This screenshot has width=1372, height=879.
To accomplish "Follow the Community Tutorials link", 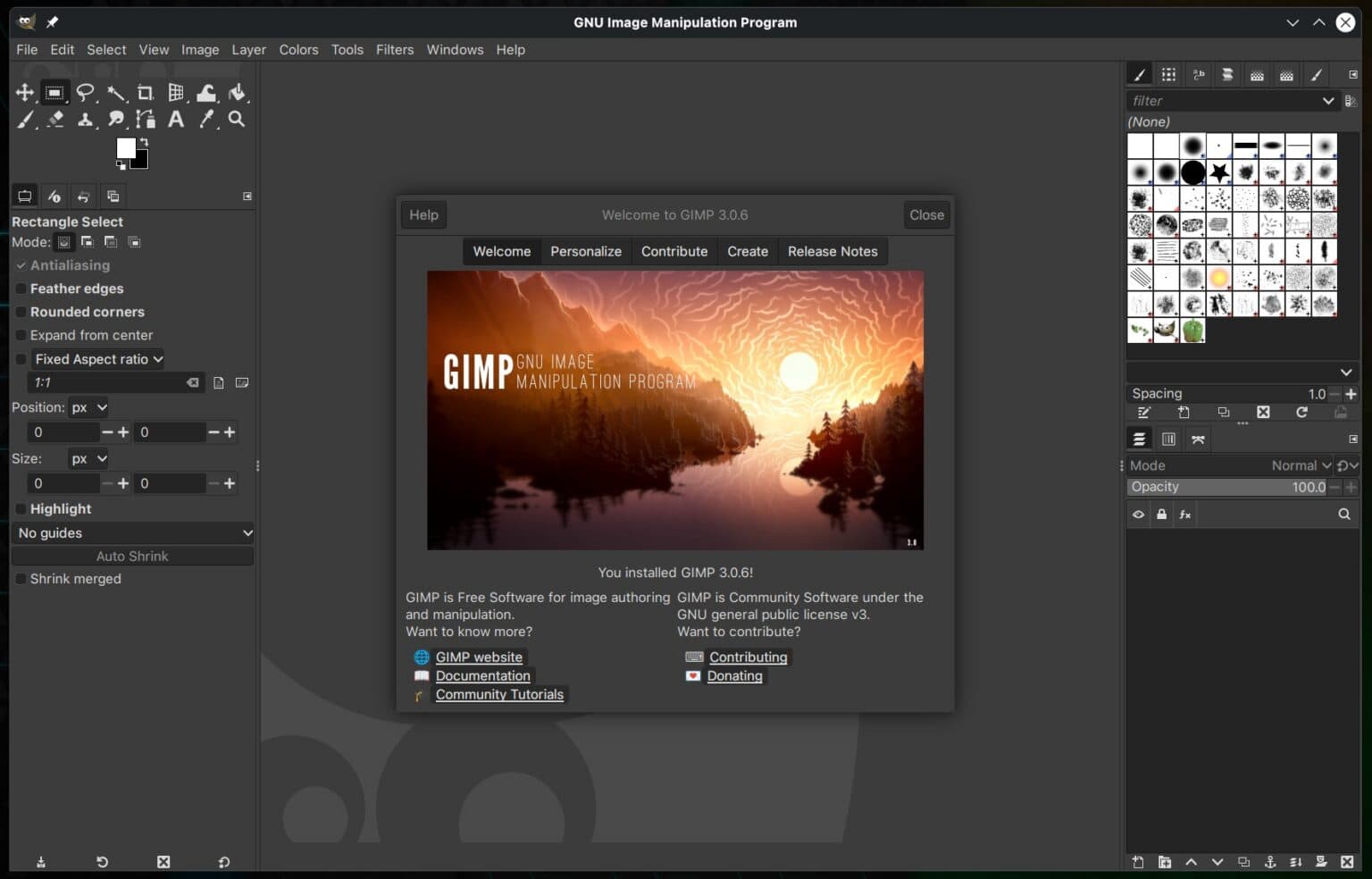I will tap(498, 694).
